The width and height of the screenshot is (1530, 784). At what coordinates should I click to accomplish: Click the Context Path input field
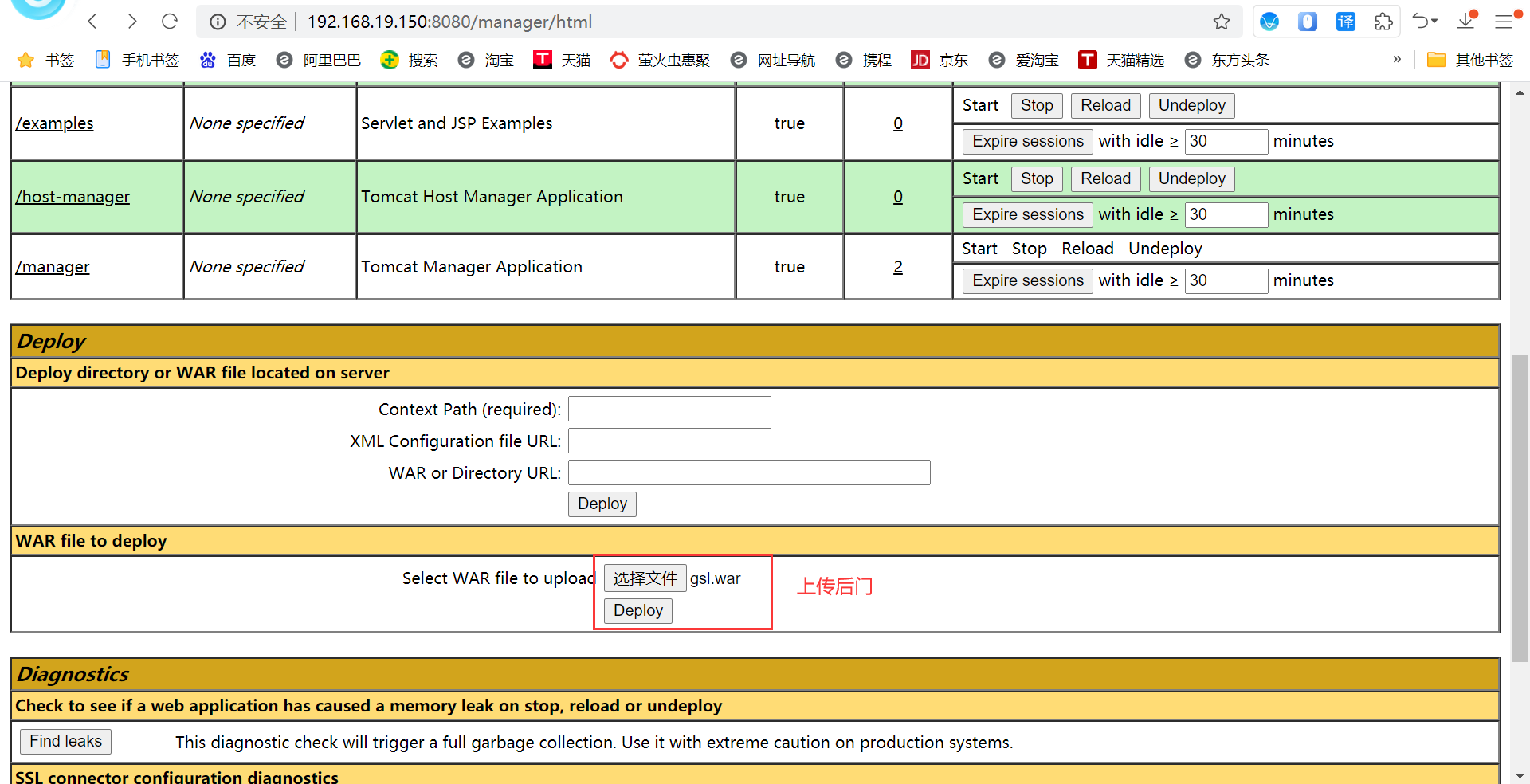669,408
